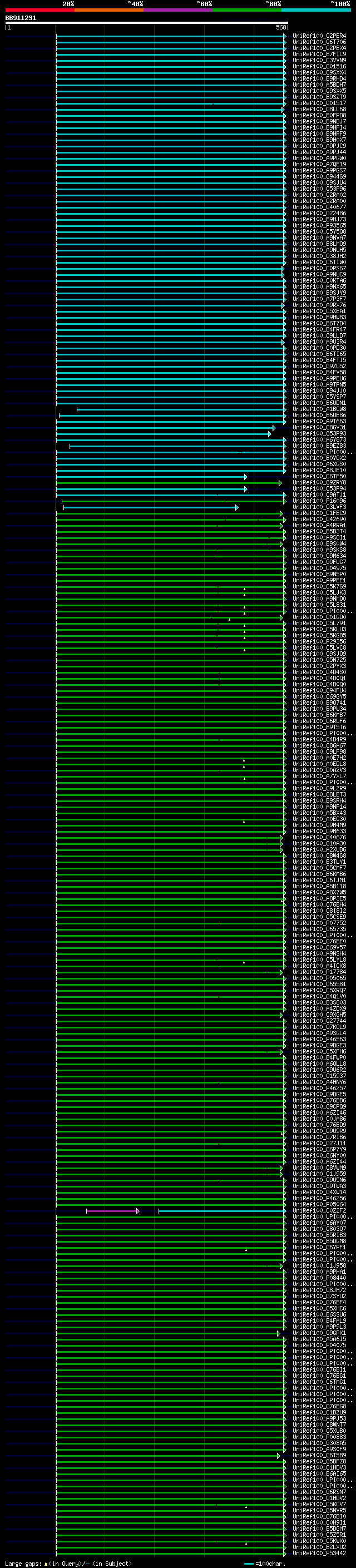Select hit label UniRef100_C5K7G9
356x1568 pixels.
click(x=319, y=587)
